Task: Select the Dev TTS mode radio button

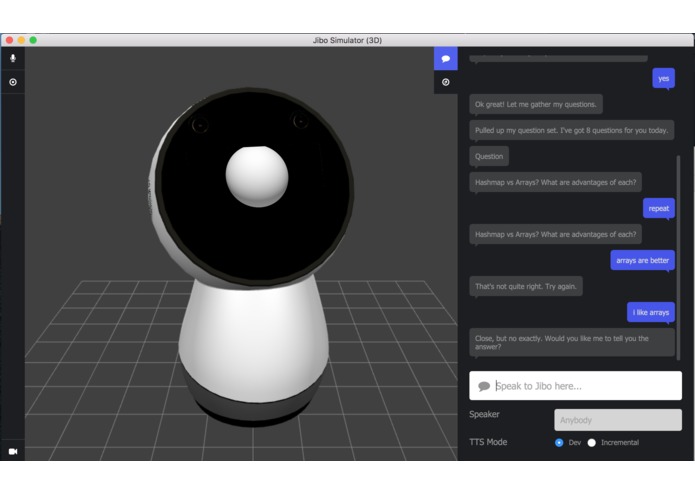Action: pos(559,443)
